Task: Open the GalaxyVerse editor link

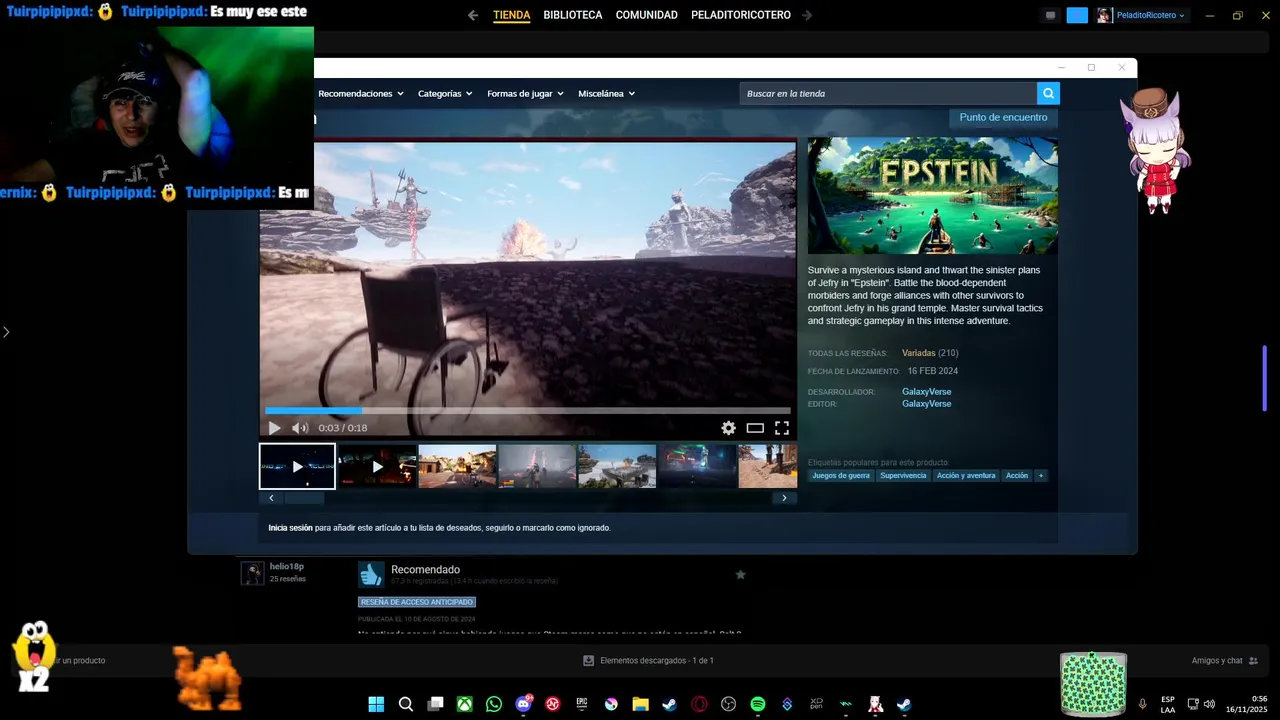Action: (x=926, y=404)
